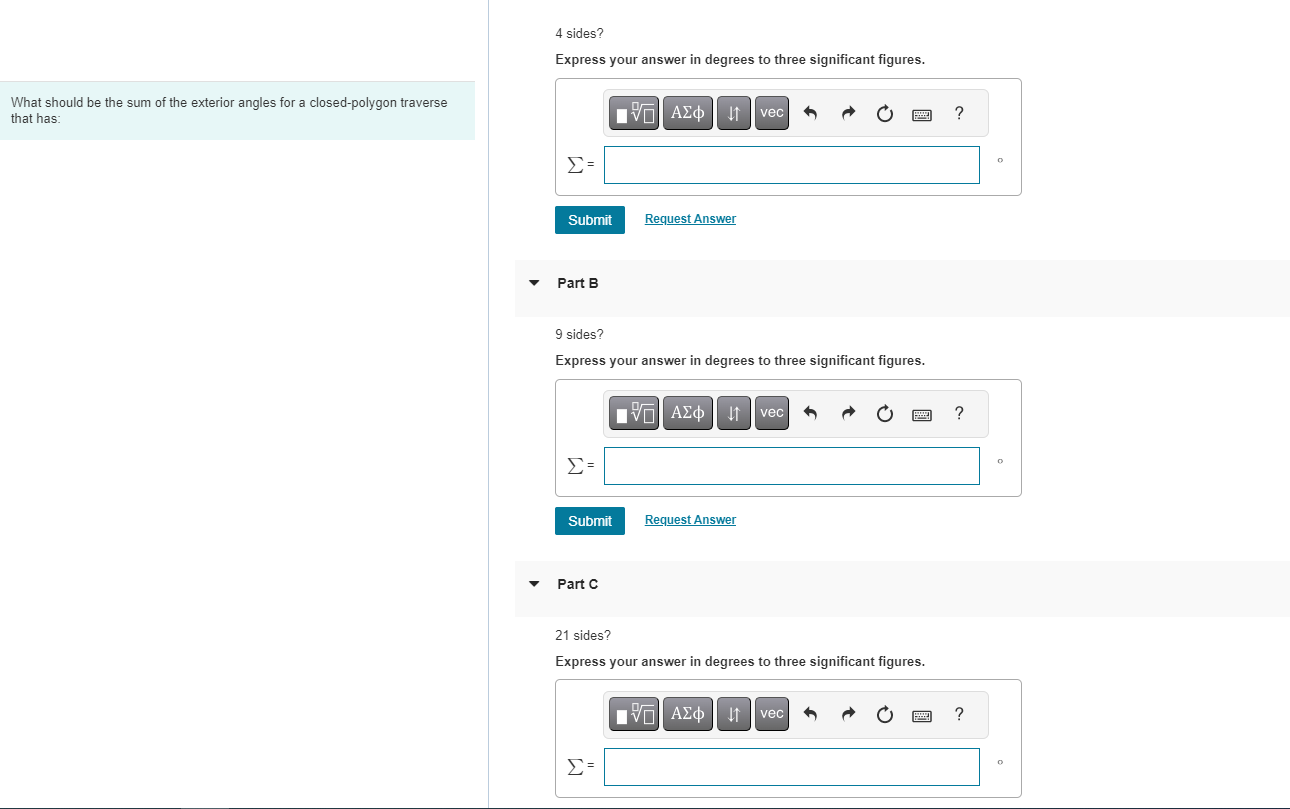Insert a vector symbol in Part C editor

771,714
